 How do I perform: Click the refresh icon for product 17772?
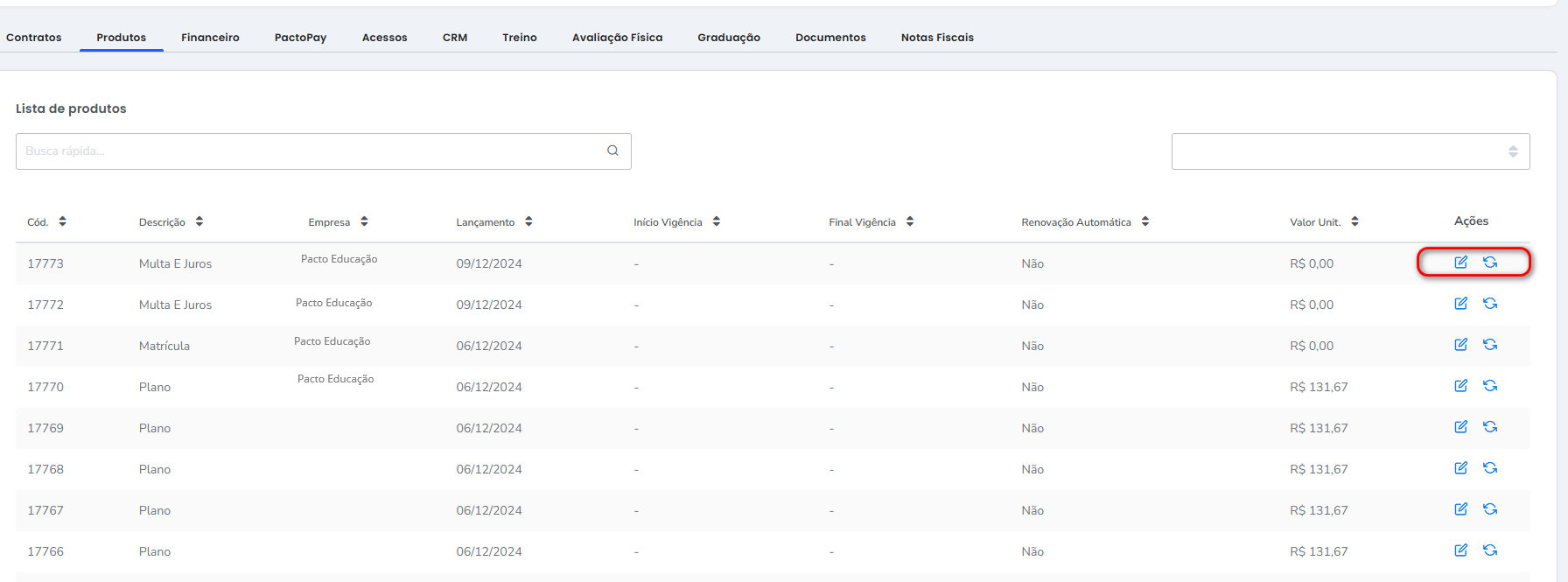pos(1490,304)
